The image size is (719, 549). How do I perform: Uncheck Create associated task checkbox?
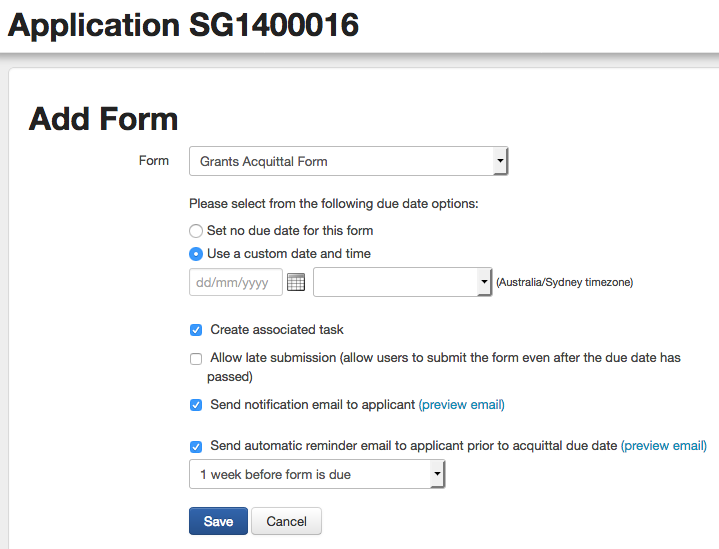[x=196, y=330]
